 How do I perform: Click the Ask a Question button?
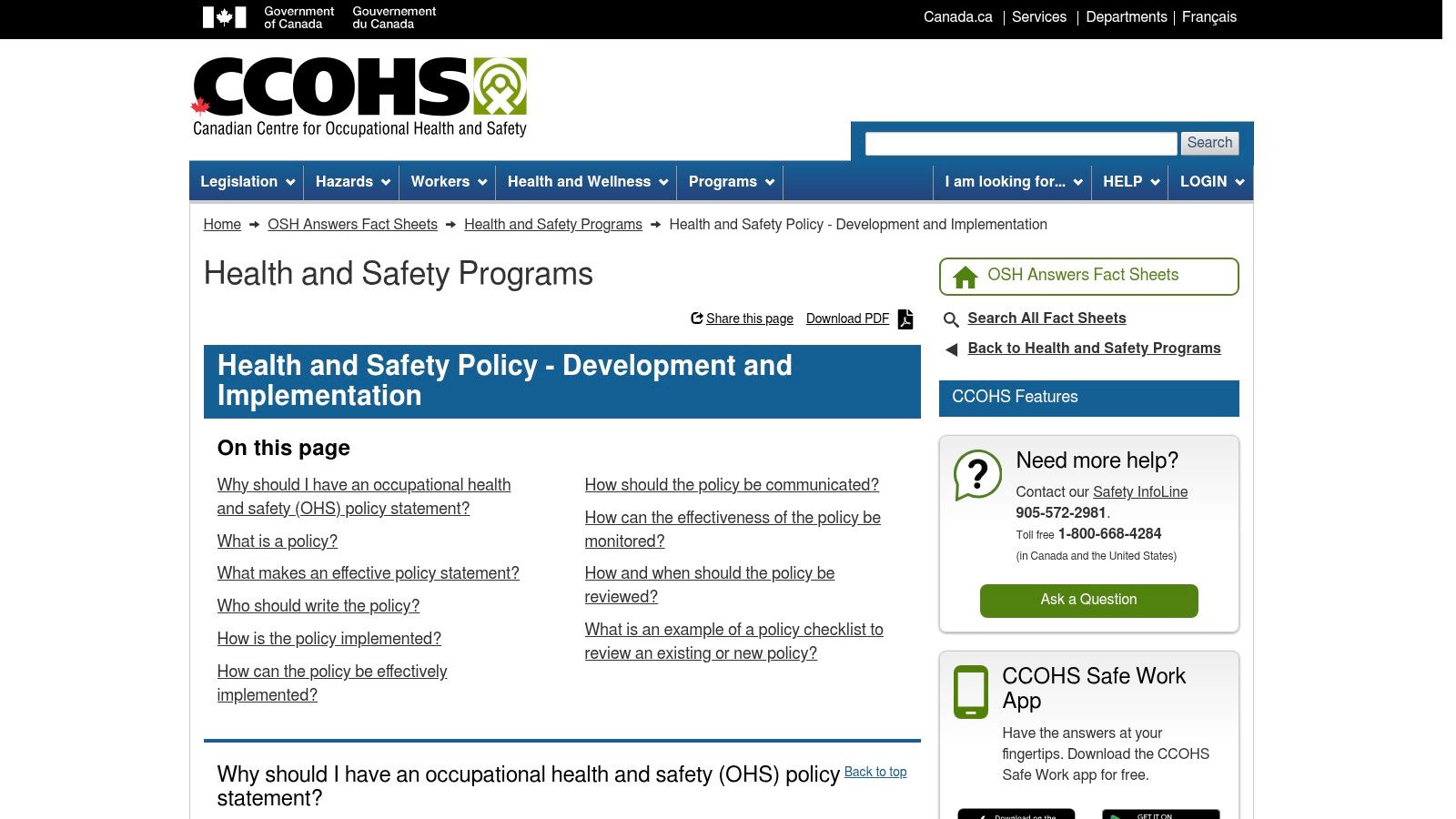(x=1088, y=601)
